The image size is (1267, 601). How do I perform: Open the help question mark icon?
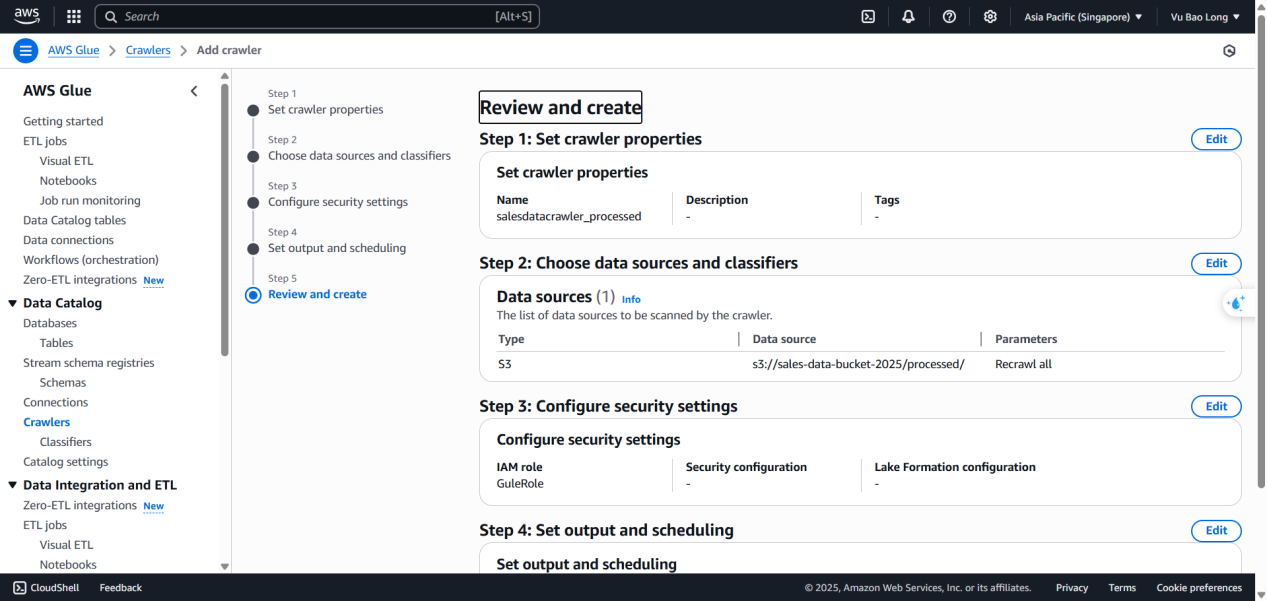949,16
